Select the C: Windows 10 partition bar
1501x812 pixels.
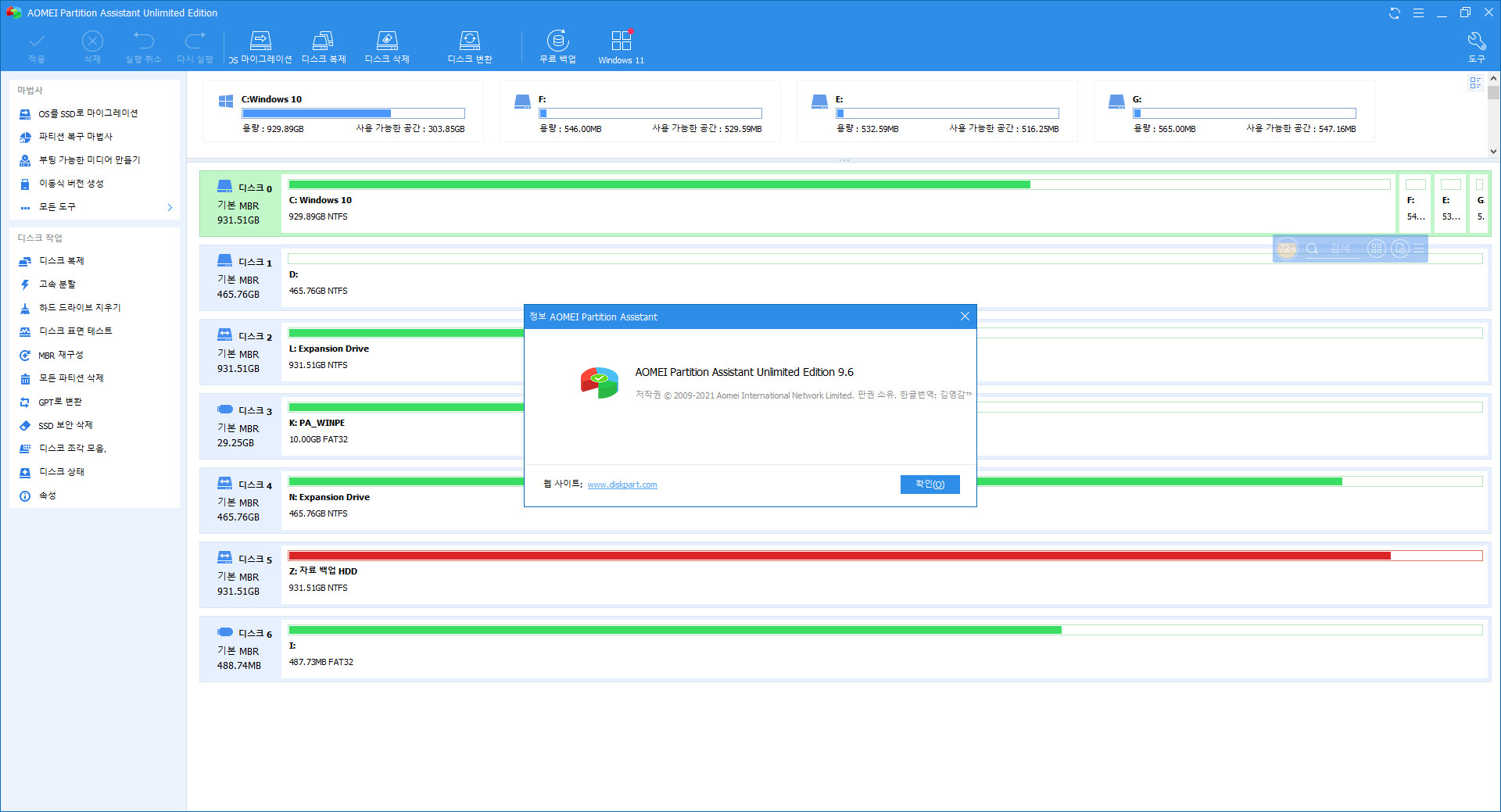coord(839,203)
